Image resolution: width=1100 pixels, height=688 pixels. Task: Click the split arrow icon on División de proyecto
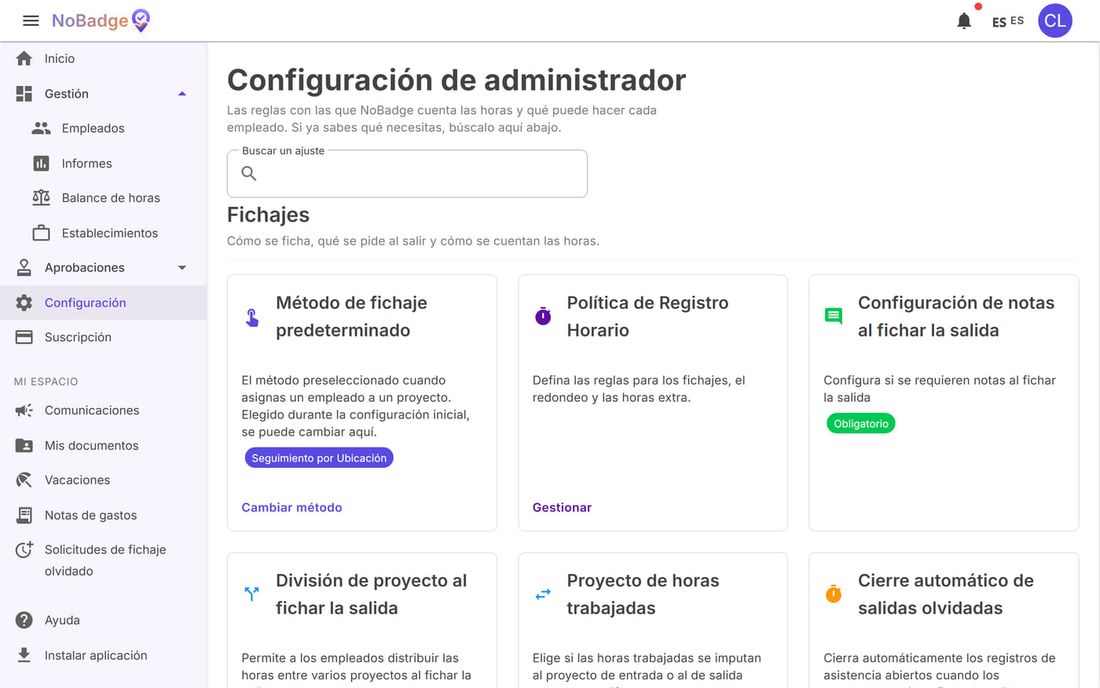point(252,594)
